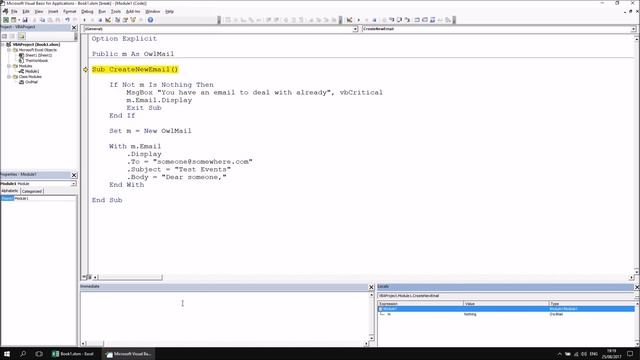Open the Format menu
Viewport: 640px width, 360px height.
[x=69, y=11]
